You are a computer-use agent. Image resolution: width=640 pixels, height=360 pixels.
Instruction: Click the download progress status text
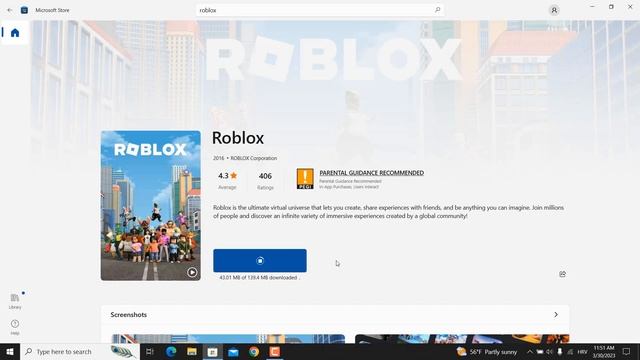pos(259,278)
